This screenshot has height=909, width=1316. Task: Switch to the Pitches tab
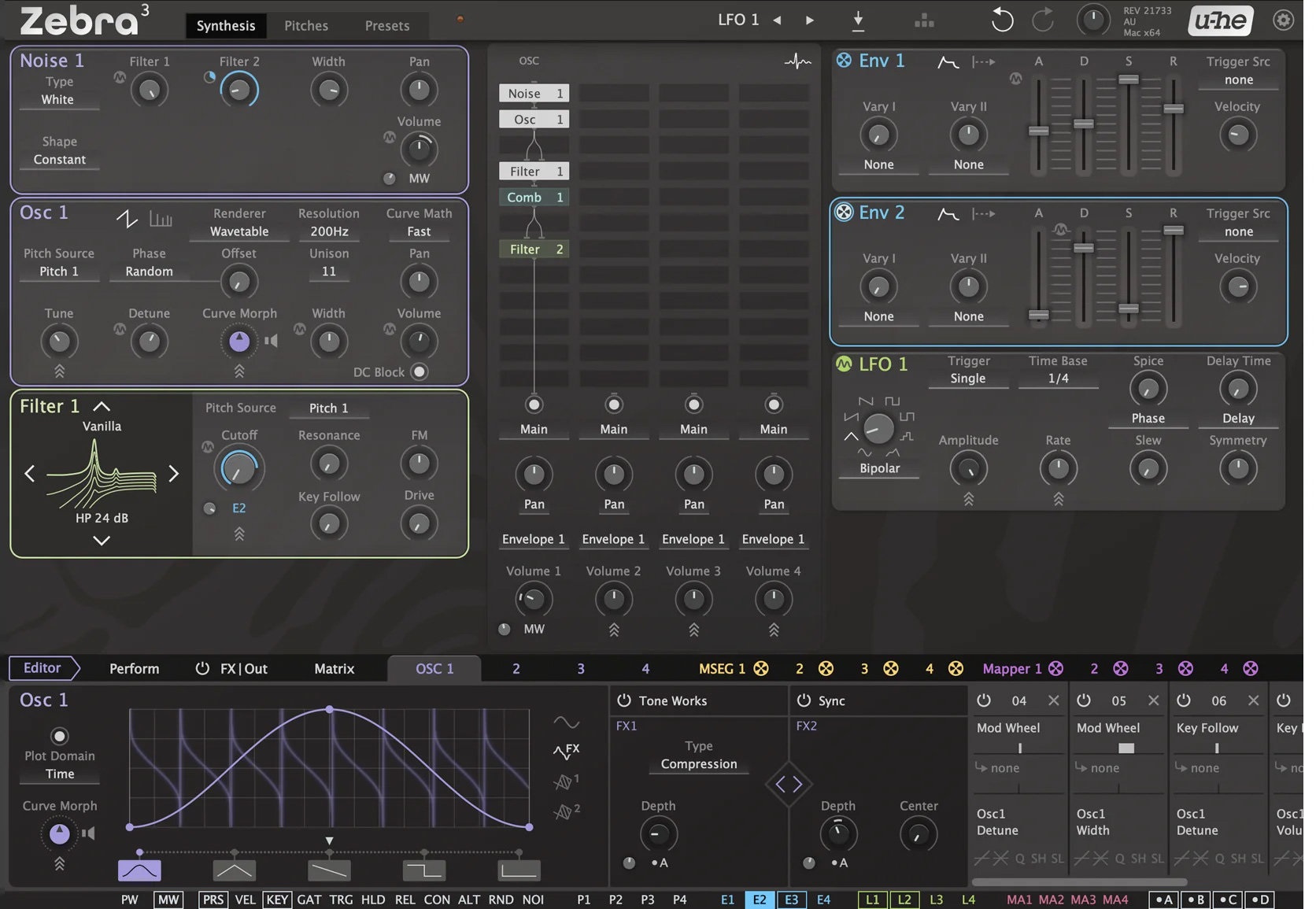click(x=306, y=26)
